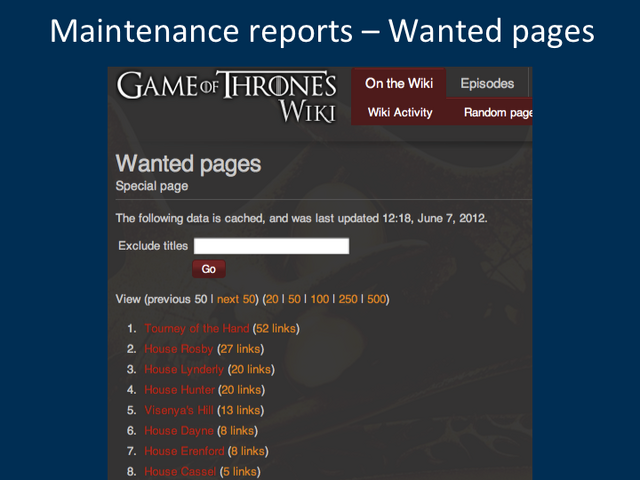
Task: Follow the next 50 link
Action: [x=236, y=299]
